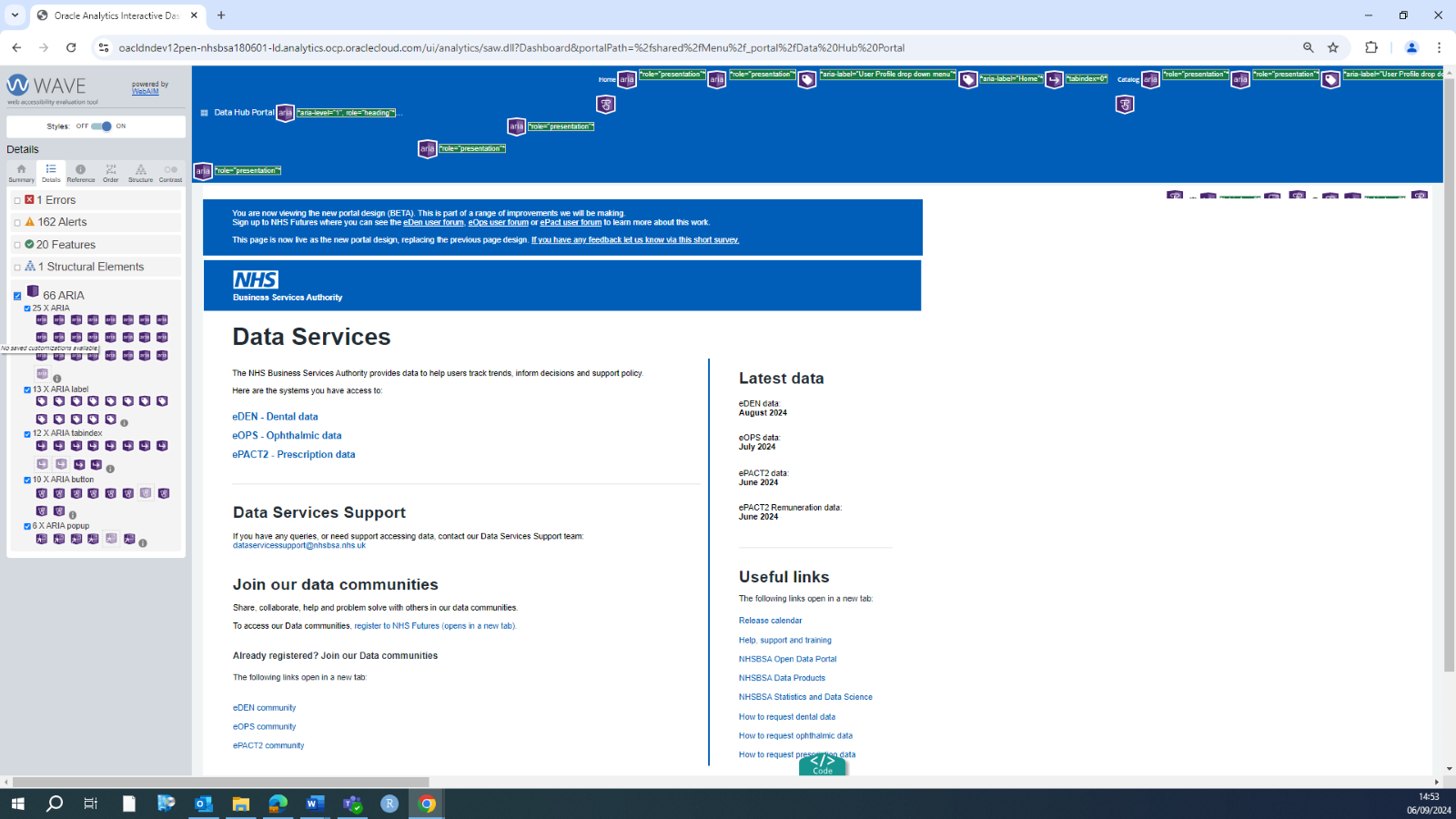
Task: Click info icon after the ARIA tabindex icons
Action: (110, 469)
